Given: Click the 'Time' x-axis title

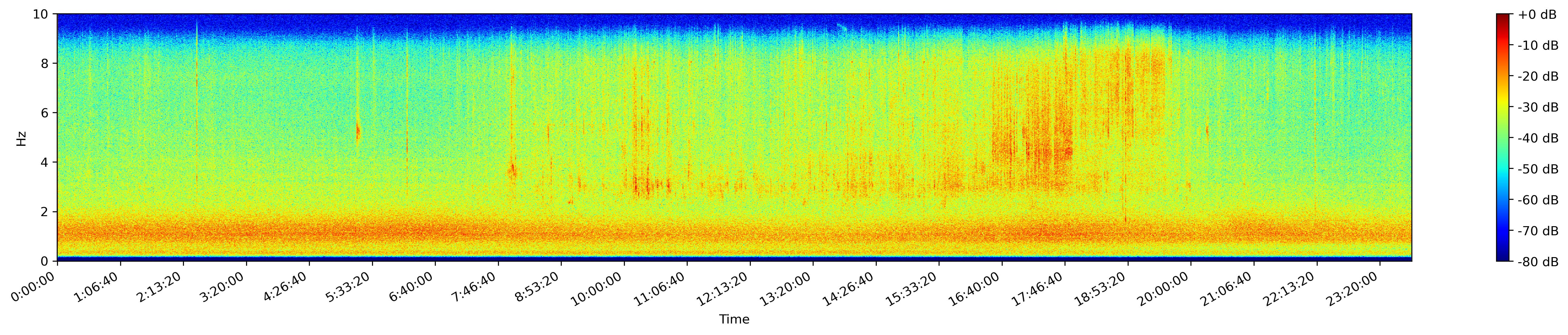Looking at the screenshot, I should coord(734,320).
